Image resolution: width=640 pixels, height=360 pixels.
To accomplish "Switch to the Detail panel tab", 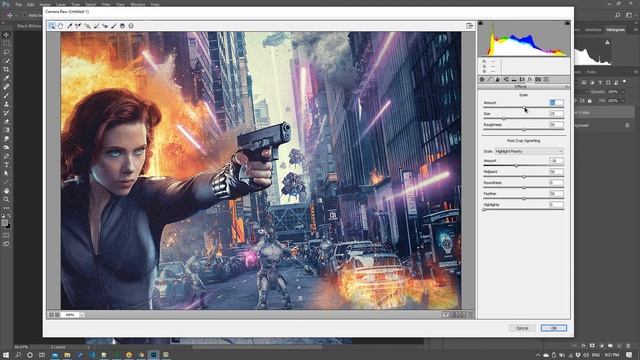I will (x=498, y=80).
